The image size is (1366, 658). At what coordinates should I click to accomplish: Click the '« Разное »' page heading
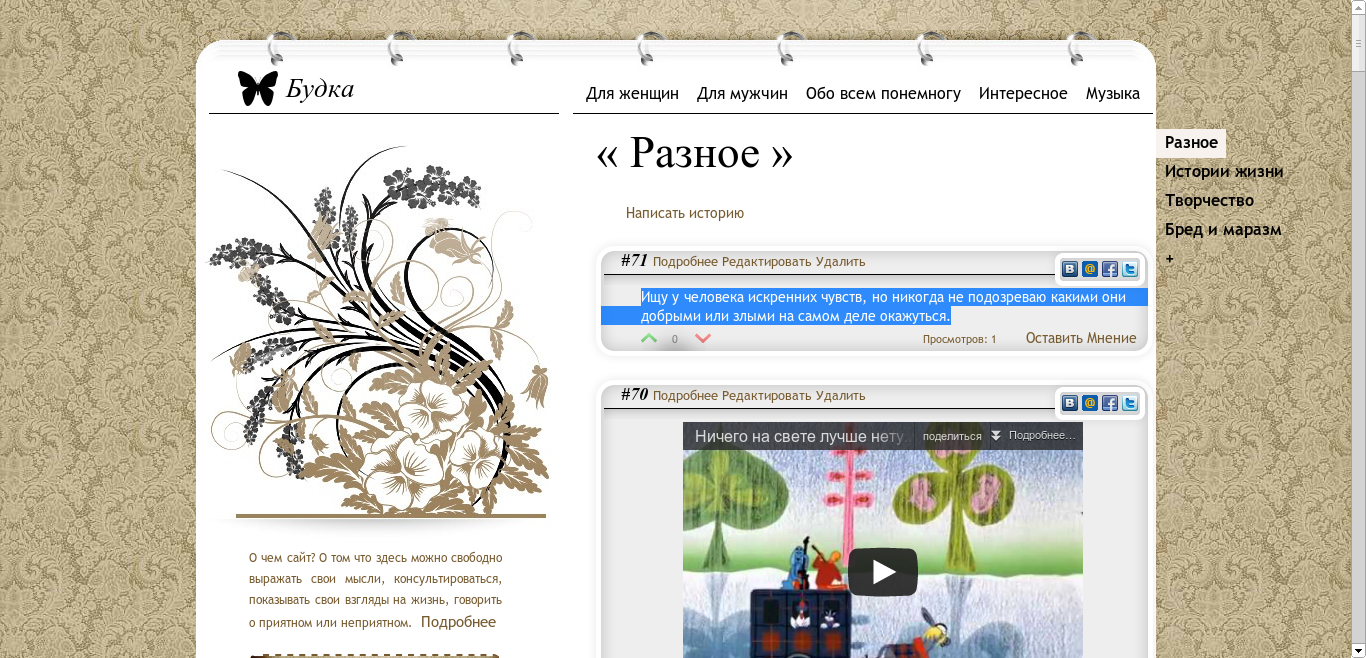tap(695, 153)
